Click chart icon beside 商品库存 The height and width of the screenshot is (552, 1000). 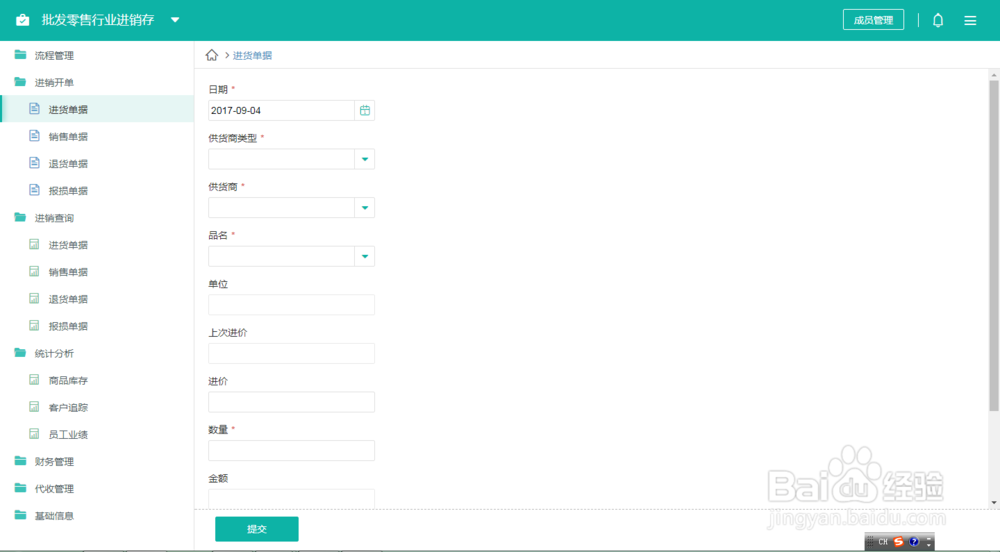[x=34, y=380]
